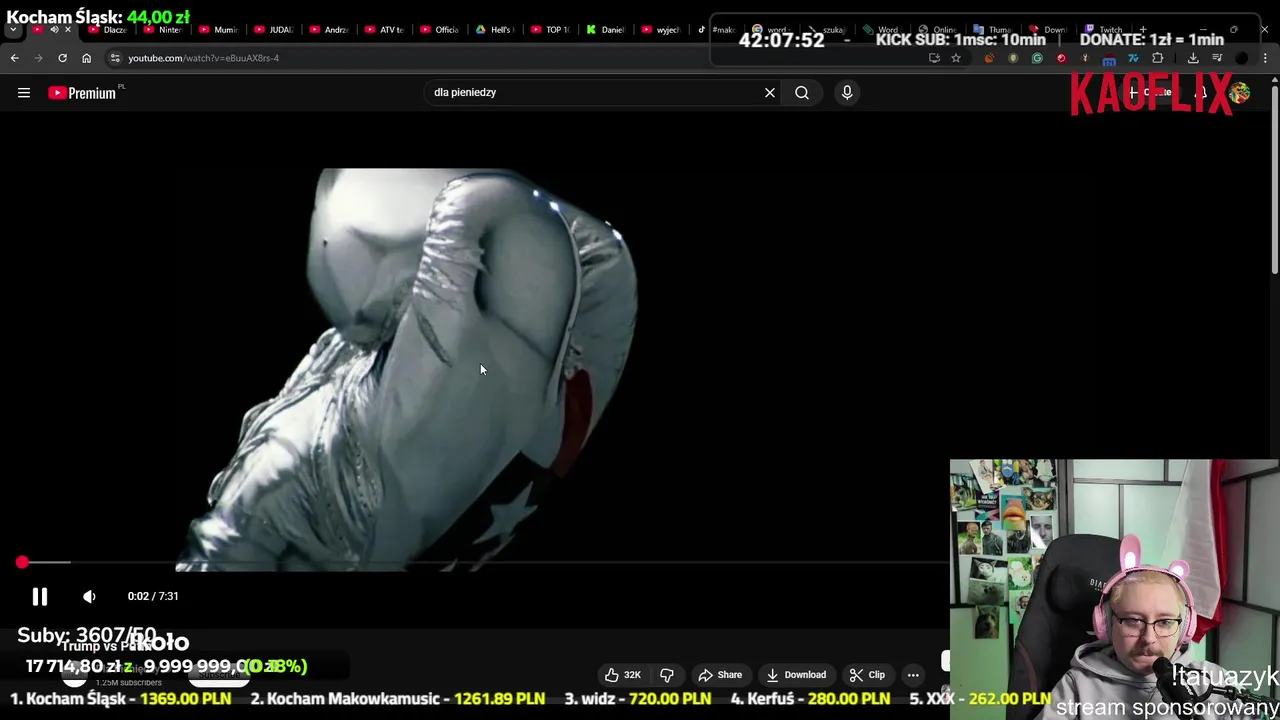This screenshot has height=720, width=1280.
Task: Click the 0:02 / 7:31 time display
Action: 153,597
